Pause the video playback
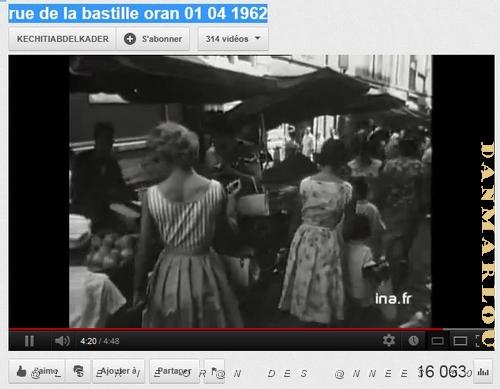Viewport: 500px width, 389px height. point(29,341)
